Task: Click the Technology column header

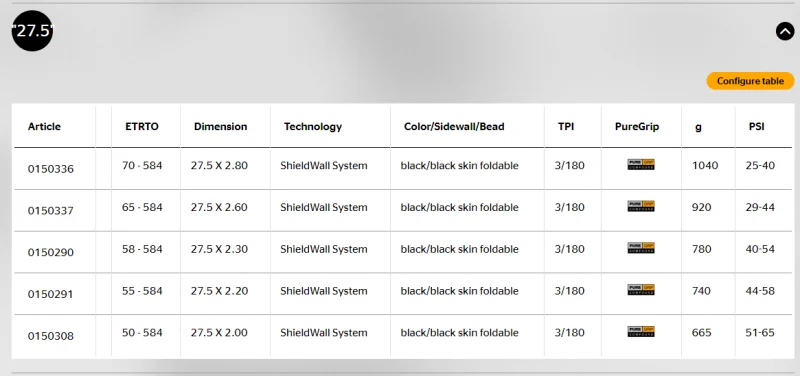Action: (313, 127)
